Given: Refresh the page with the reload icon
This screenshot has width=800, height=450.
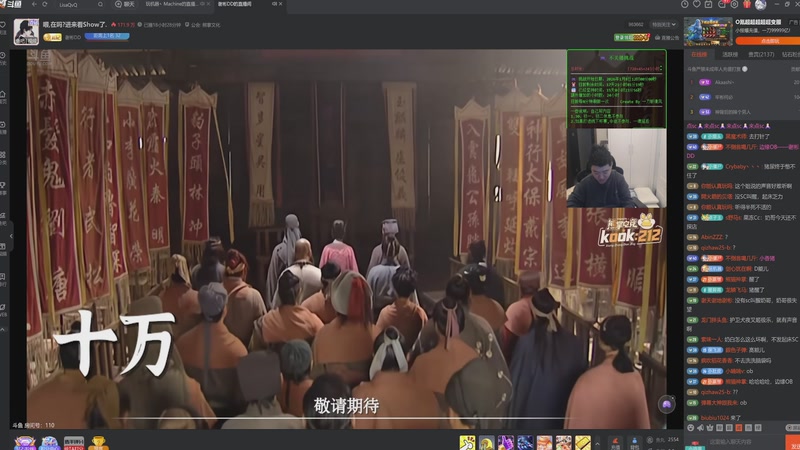Looking at the screenshot, I should (45, 4).
